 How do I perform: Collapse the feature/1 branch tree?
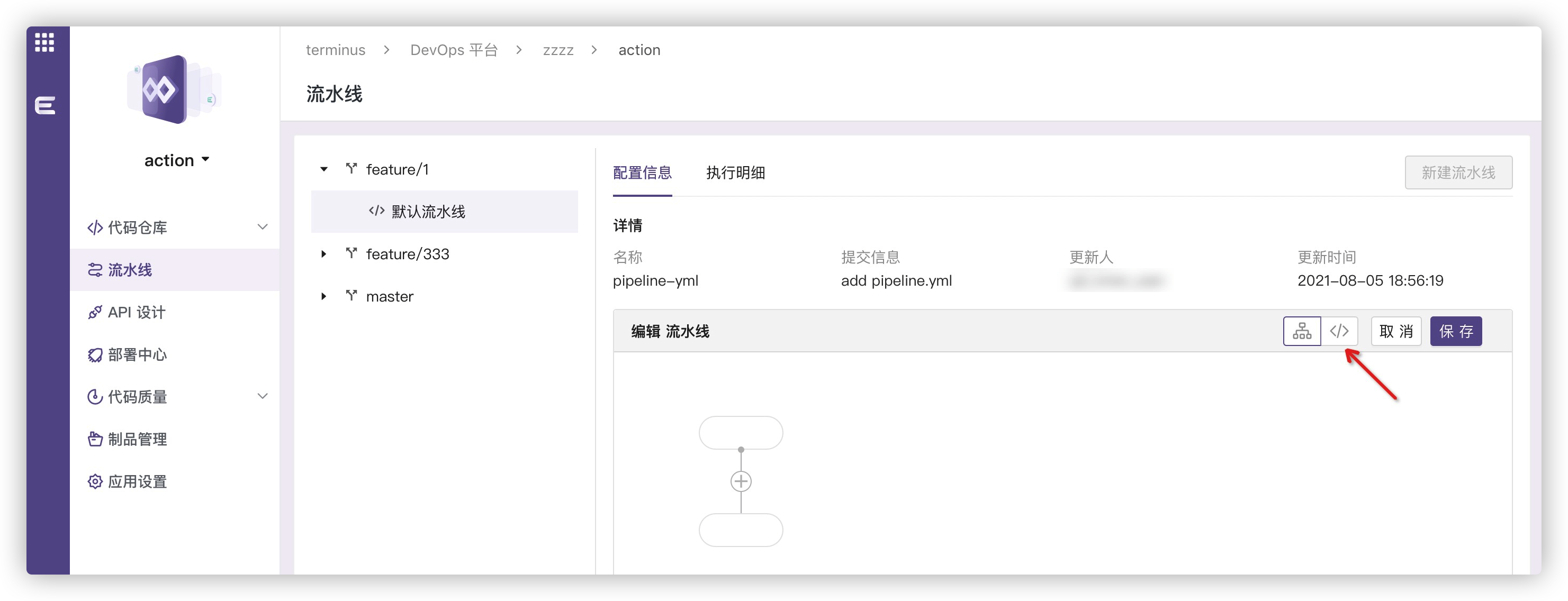(x=324, y=169)
